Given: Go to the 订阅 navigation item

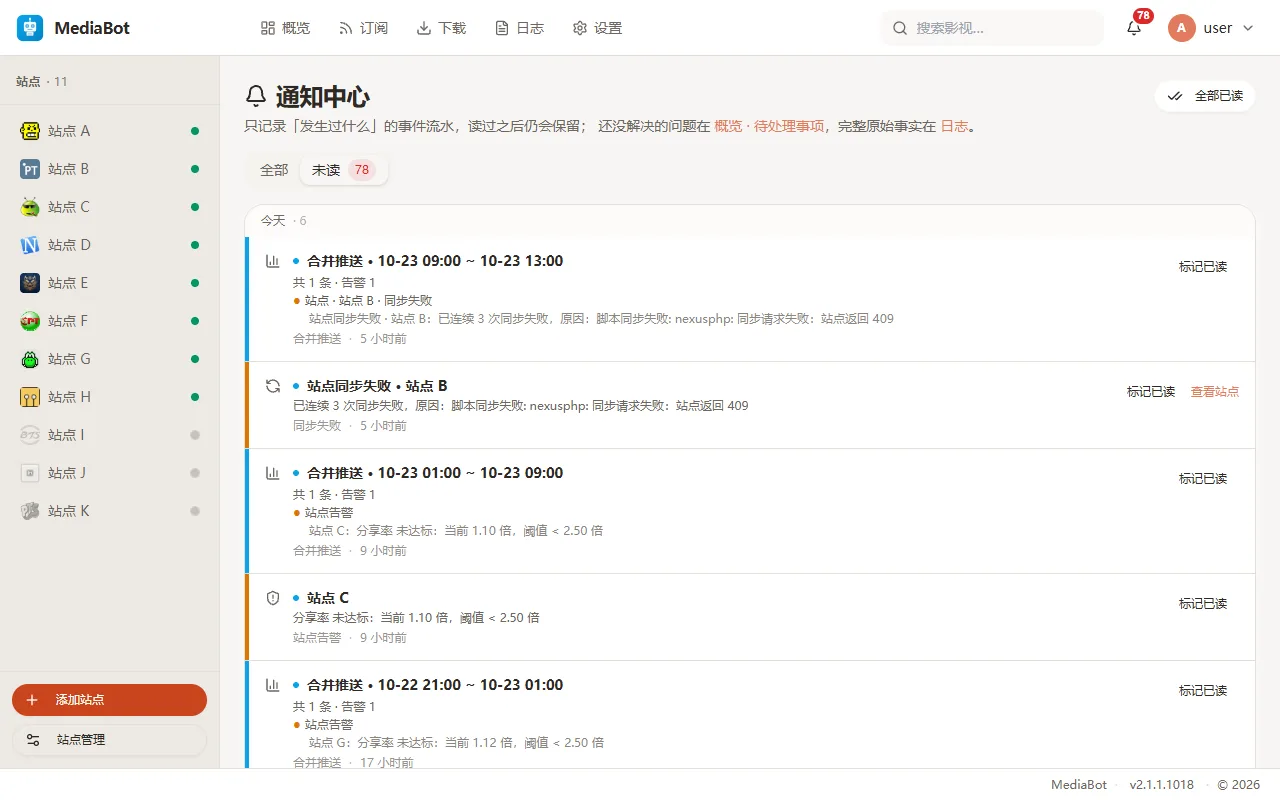Looking at the screenshot, I should coord(363,28).
